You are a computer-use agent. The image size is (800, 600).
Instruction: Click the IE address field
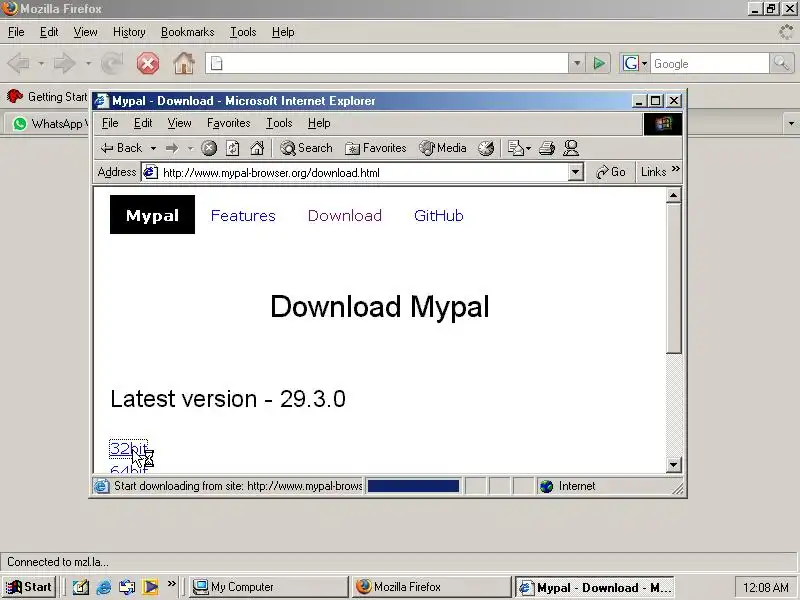coord(364,172)
